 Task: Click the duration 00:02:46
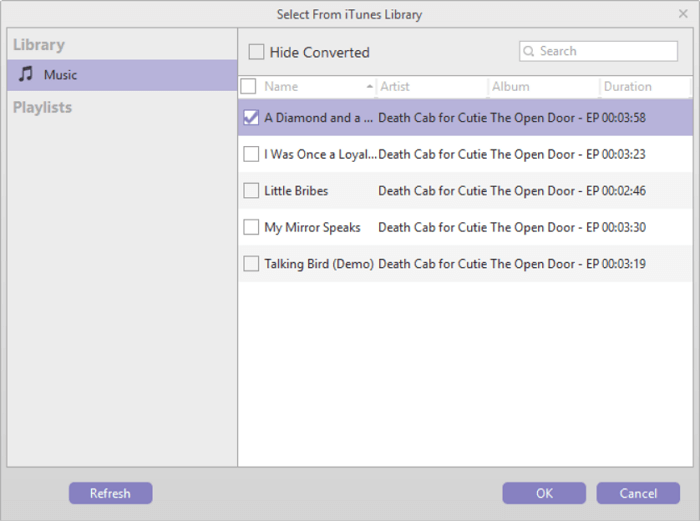pos(624,191)
